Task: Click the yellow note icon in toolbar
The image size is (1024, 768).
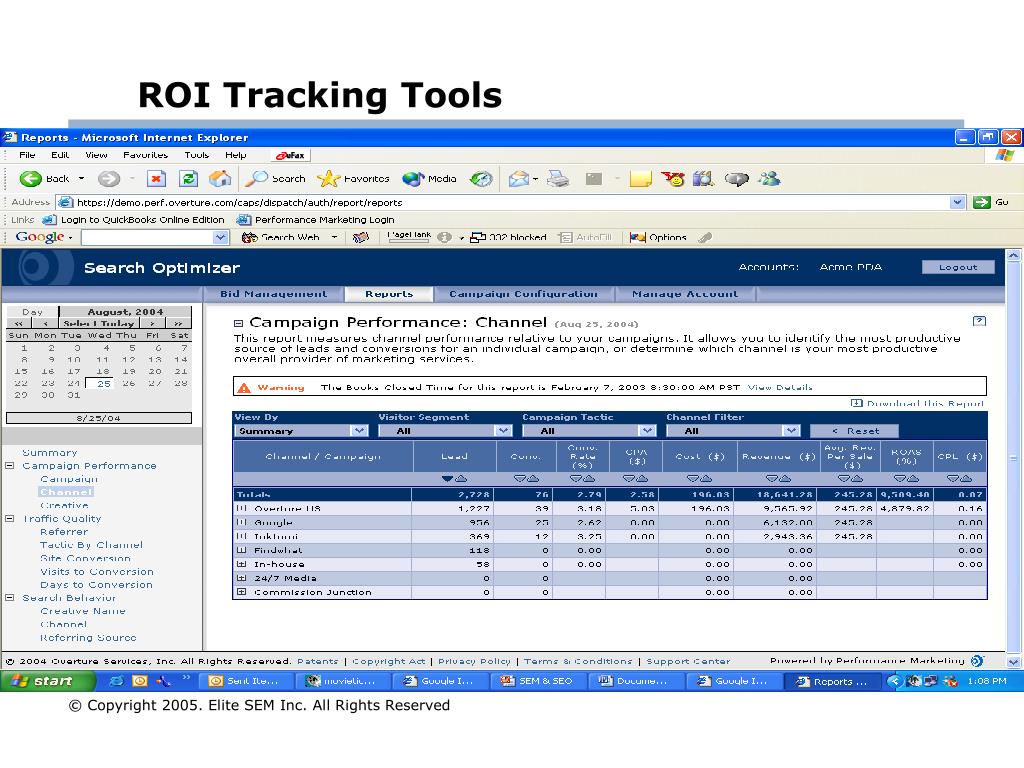Action: (x=641, y=178)
